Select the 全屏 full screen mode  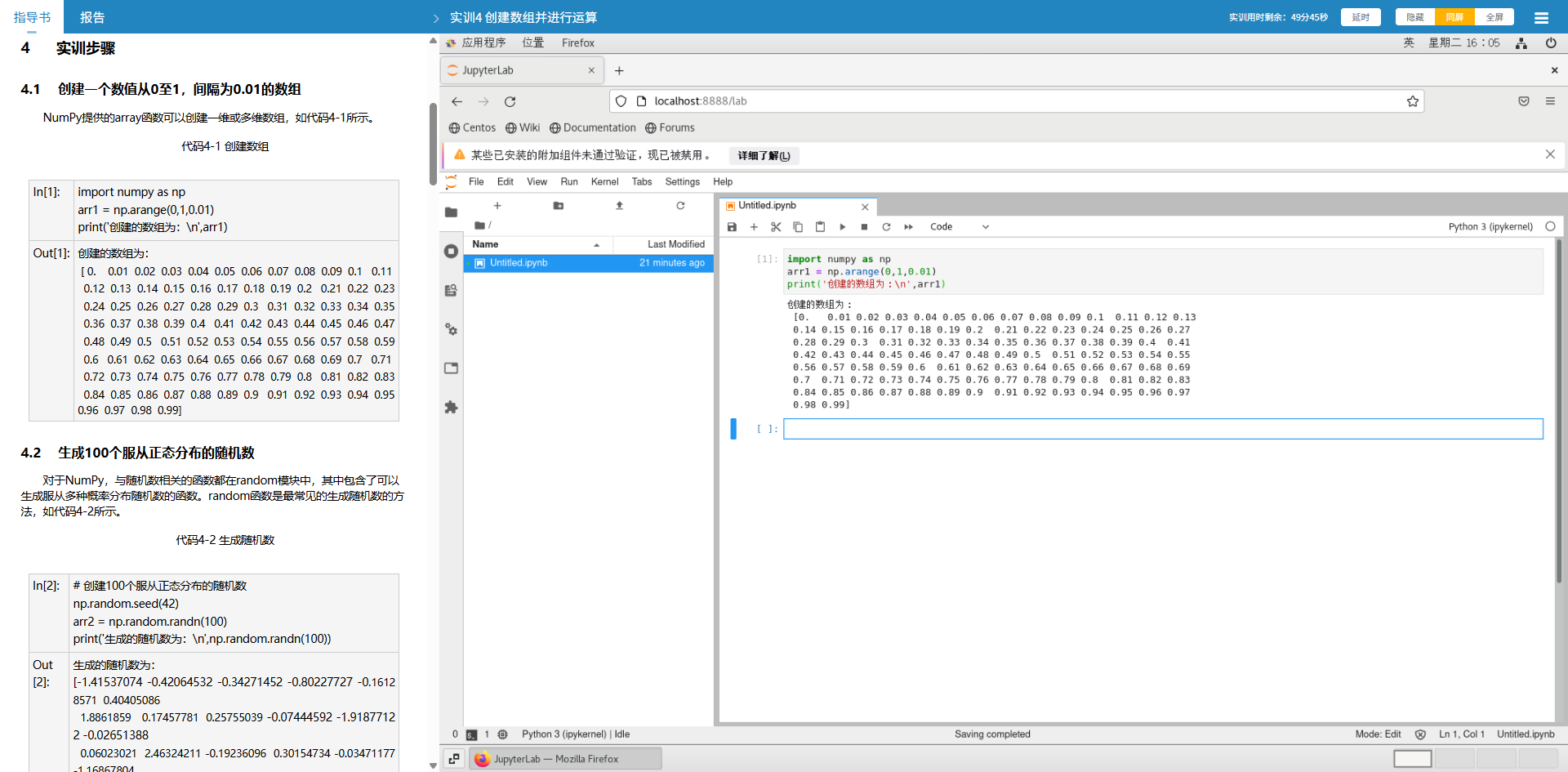(1494, 17)
